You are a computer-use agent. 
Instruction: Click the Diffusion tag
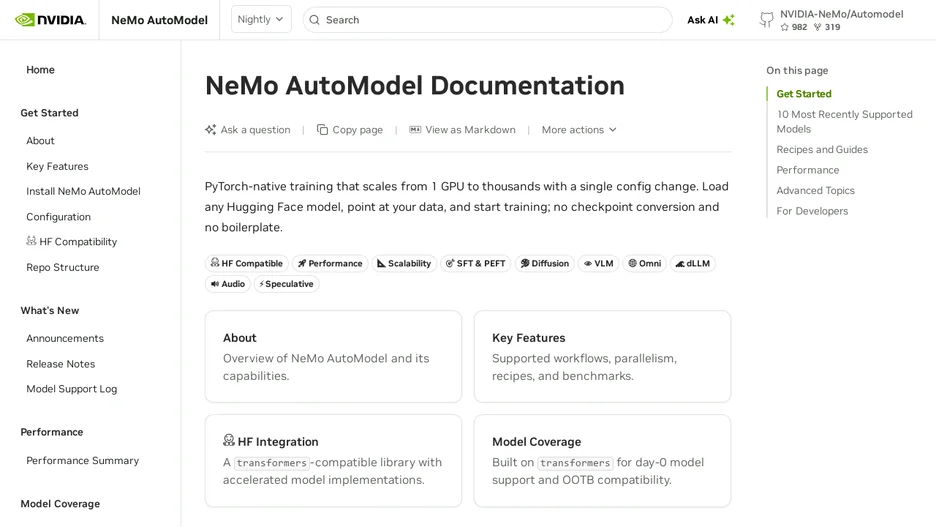[x=544, y=263]
